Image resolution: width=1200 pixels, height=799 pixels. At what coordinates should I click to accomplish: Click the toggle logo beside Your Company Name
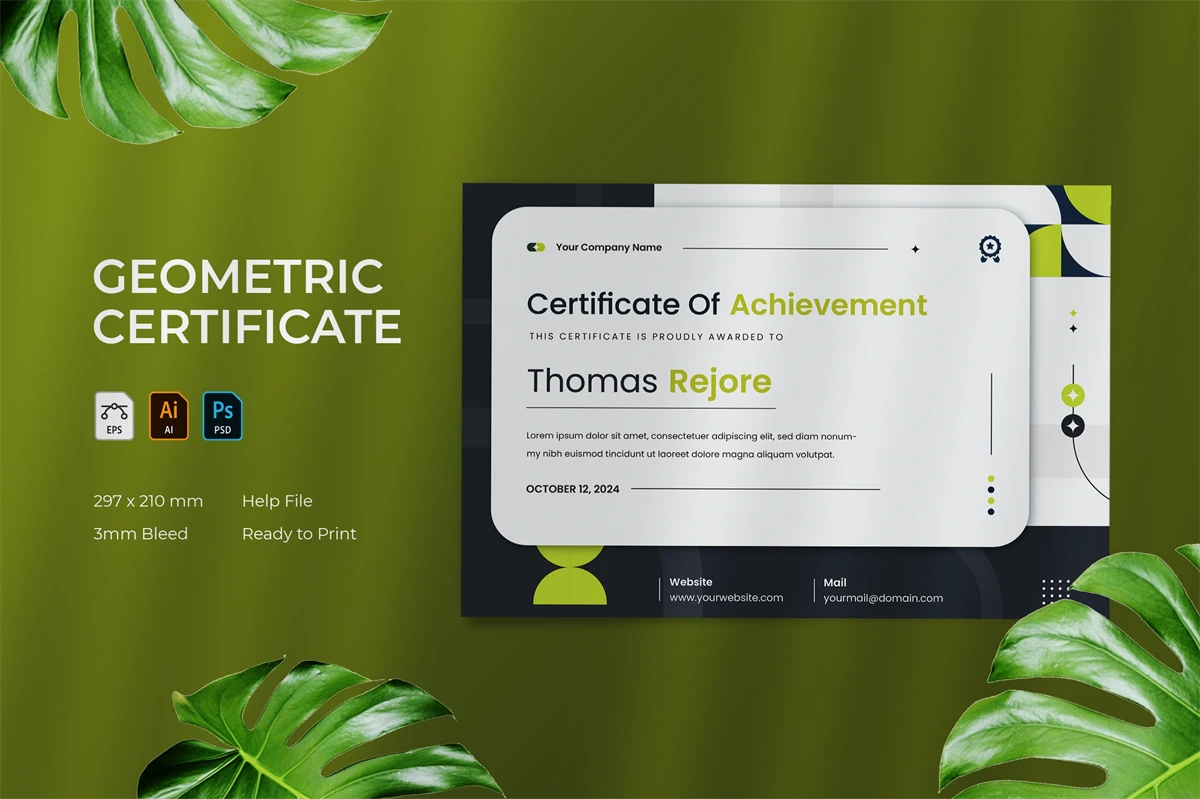(x=536, y=247)
